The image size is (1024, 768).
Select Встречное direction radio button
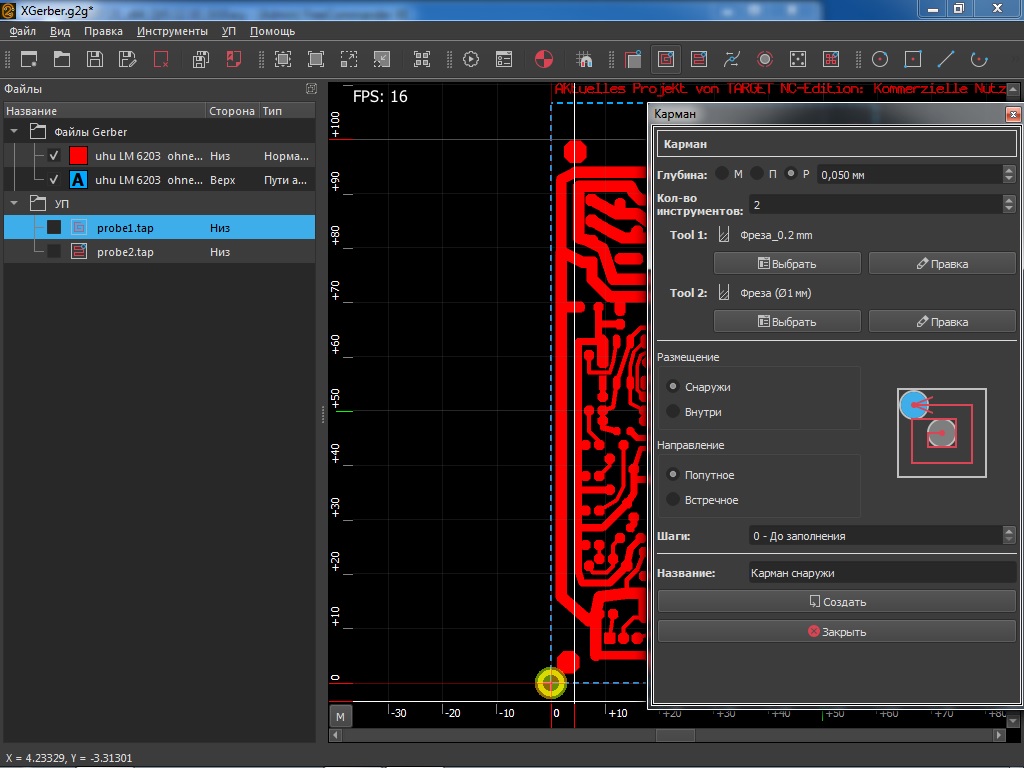click(x=673, y=500)
